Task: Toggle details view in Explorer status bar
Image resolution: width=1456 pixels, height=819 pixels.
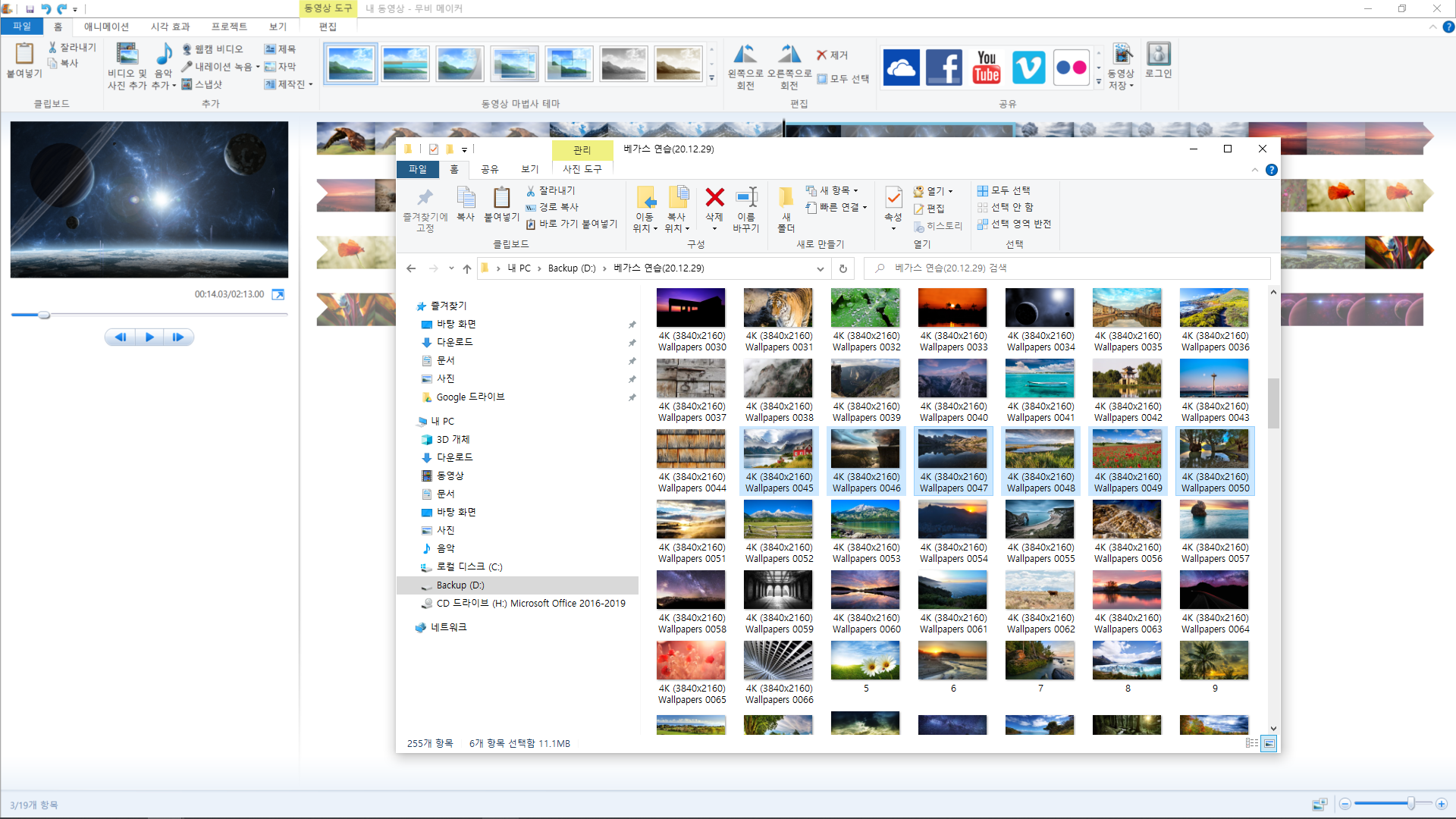Action: 1252,743
